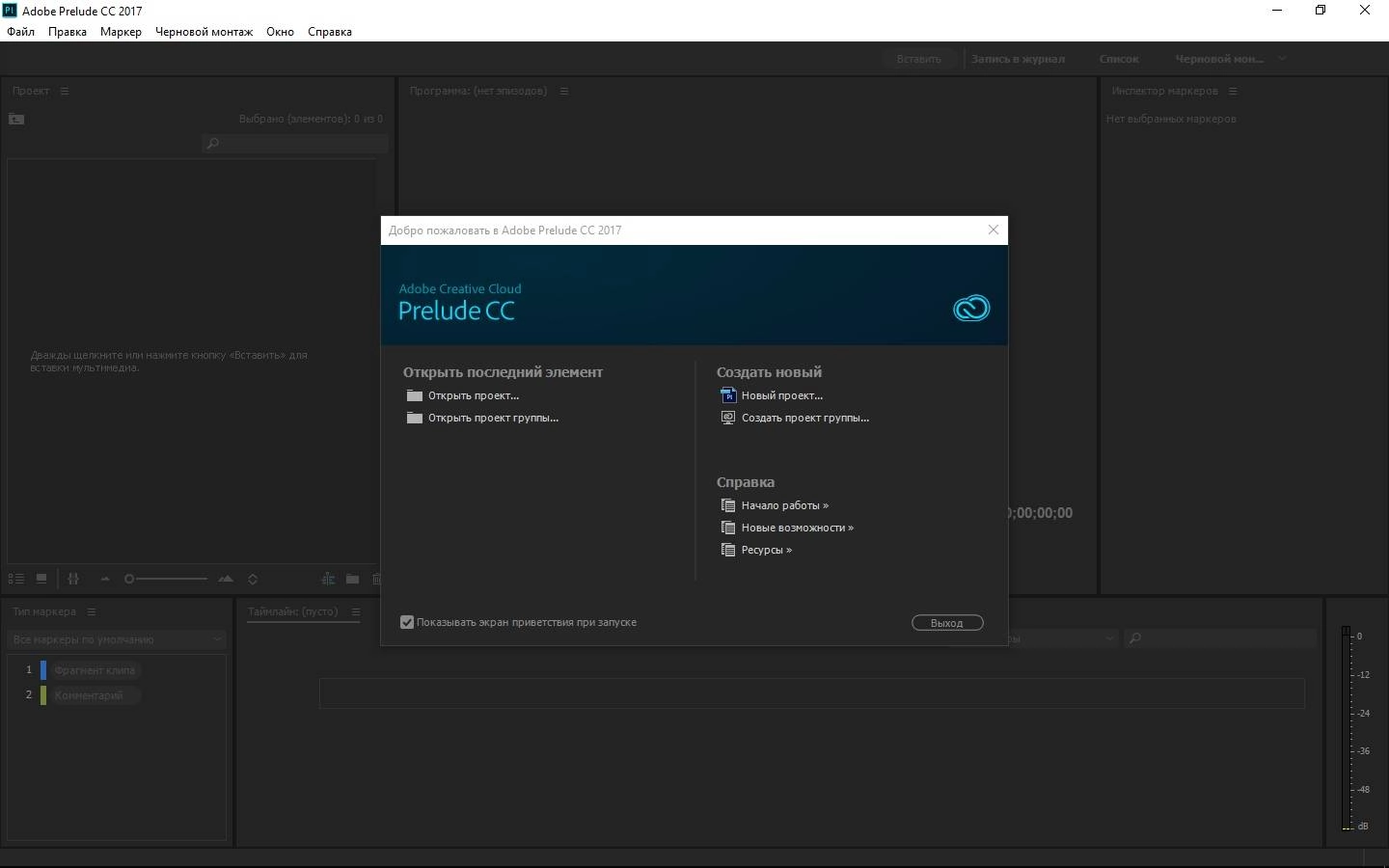This screenshot has height=868, width=1389.
Task: Choose Создать проект группы… in welcome dialog
Action: 805,418
